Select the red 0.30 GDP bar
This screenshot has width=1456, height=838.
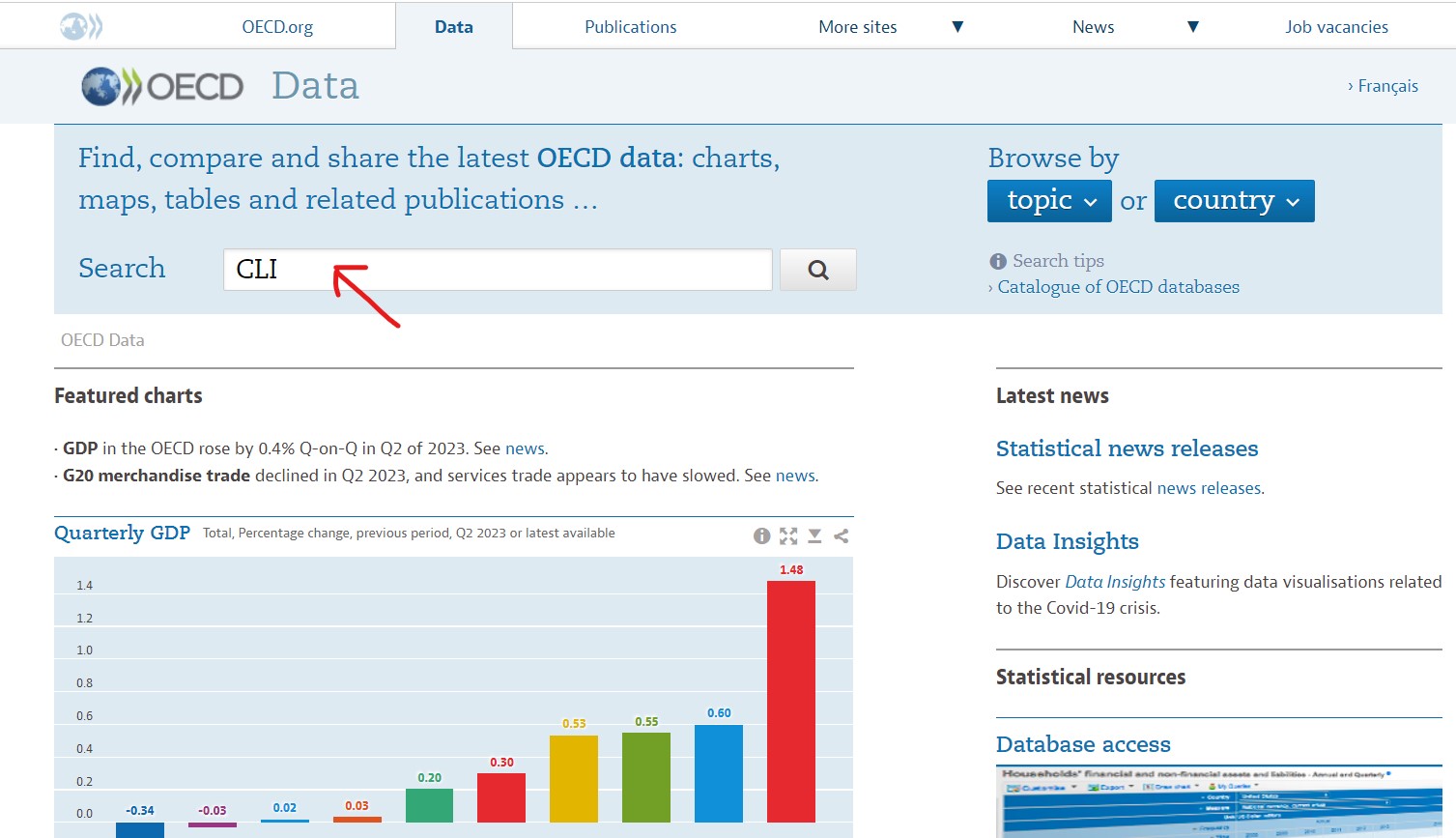coord(501,797)
